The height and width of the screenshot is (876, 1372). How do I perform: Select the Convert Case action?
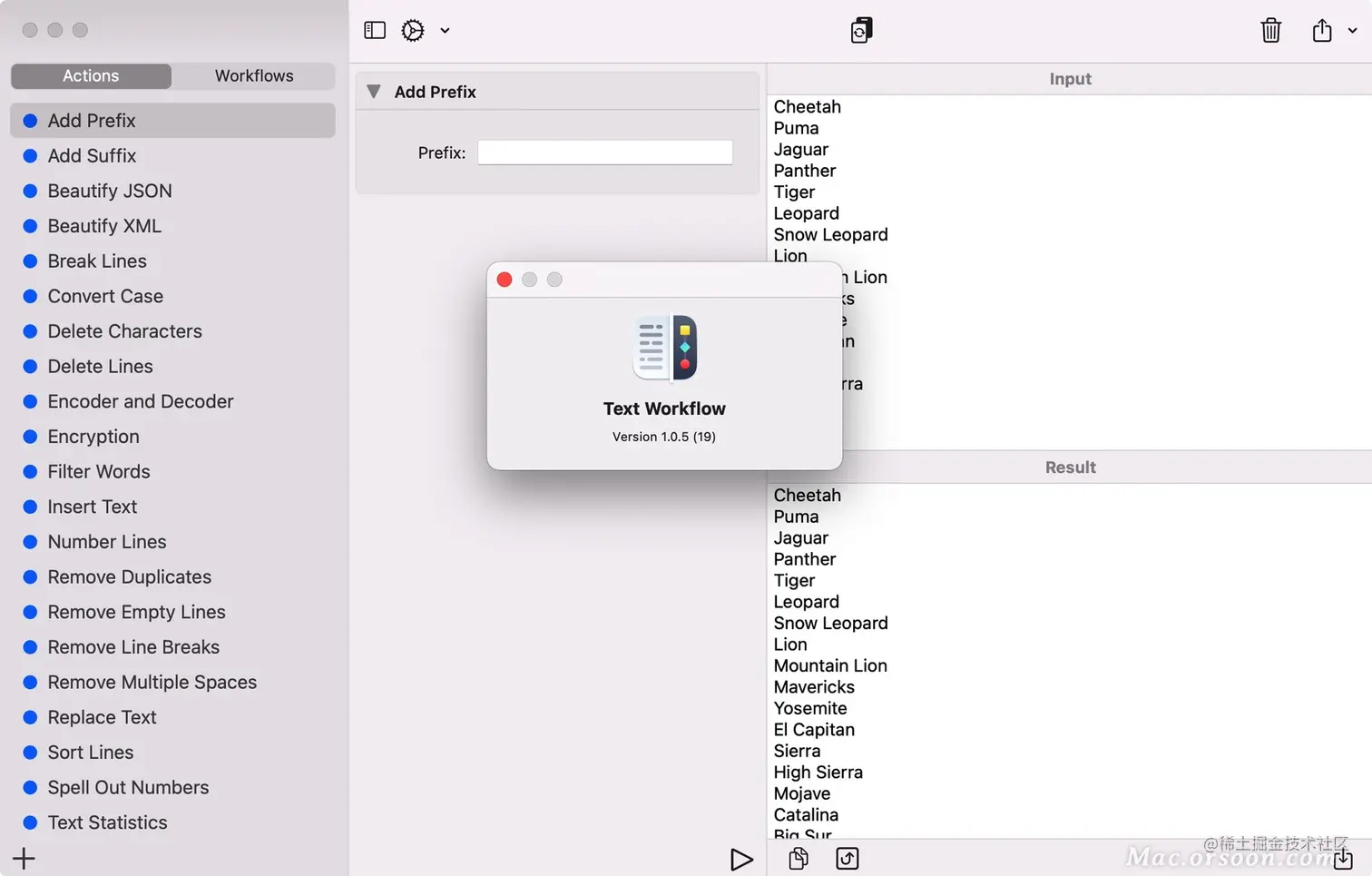click(x=172, y=296)
